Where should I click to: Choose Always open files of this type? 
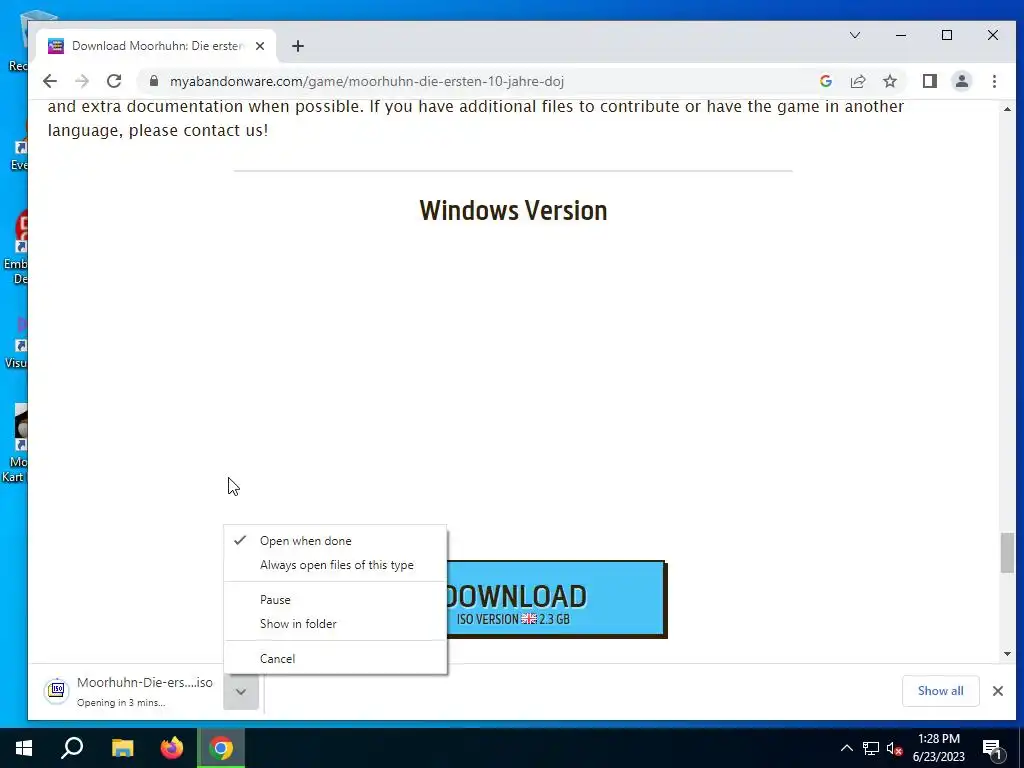point(335,565)
